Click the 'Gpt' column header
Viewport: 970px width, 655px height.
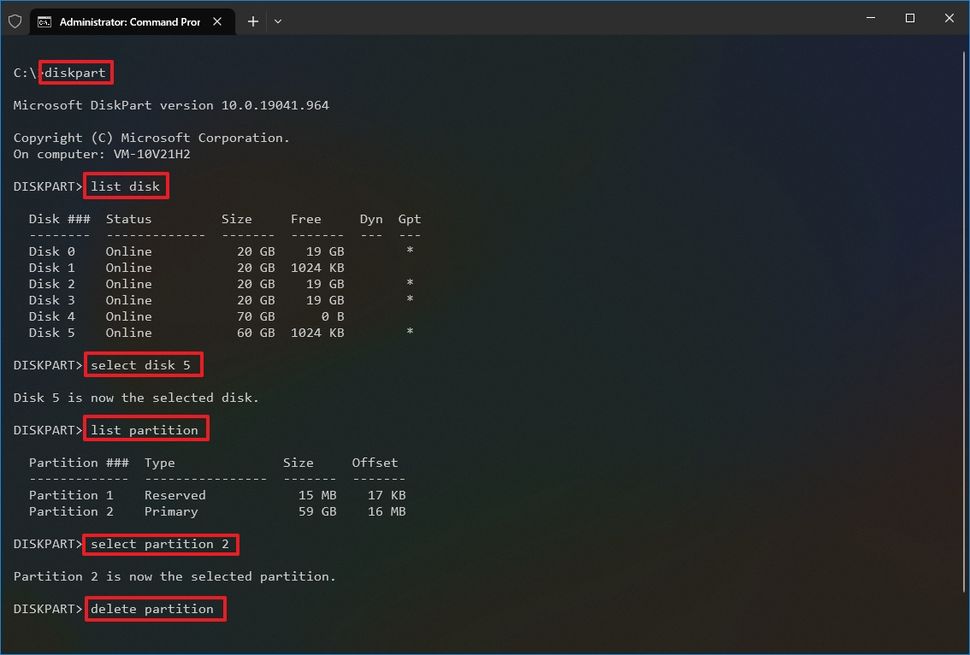click(410, 219)
